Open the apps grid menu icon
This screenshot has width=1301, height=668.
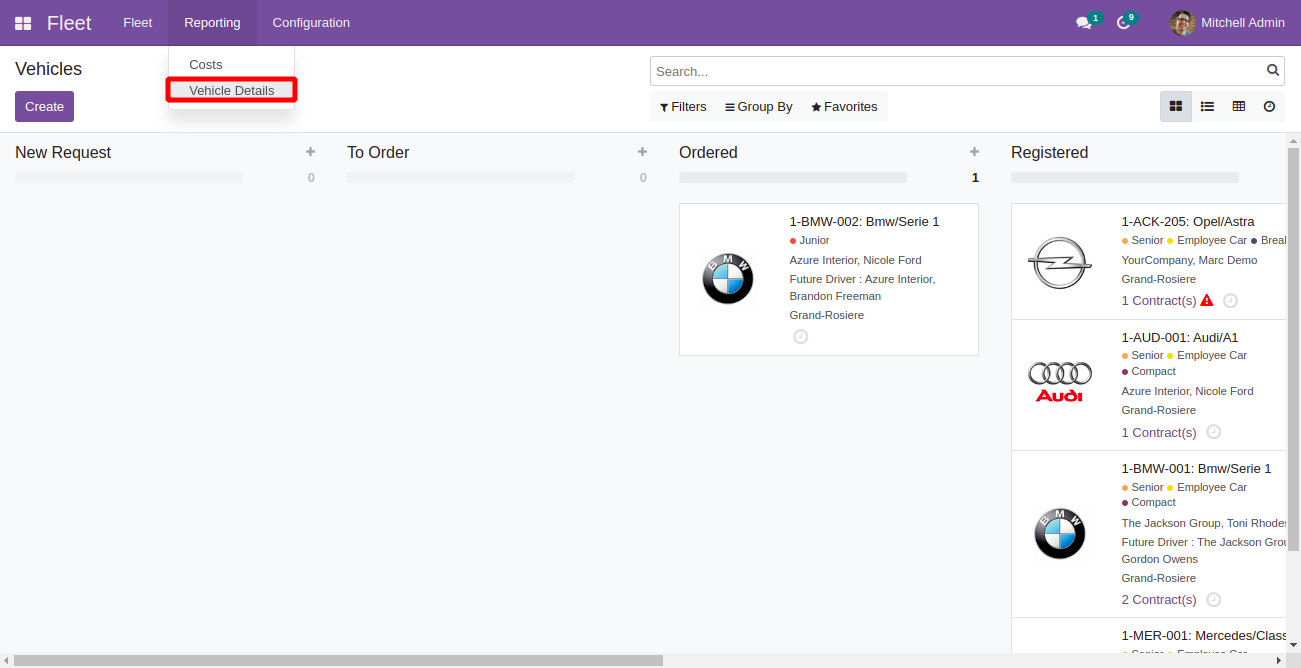23,23
